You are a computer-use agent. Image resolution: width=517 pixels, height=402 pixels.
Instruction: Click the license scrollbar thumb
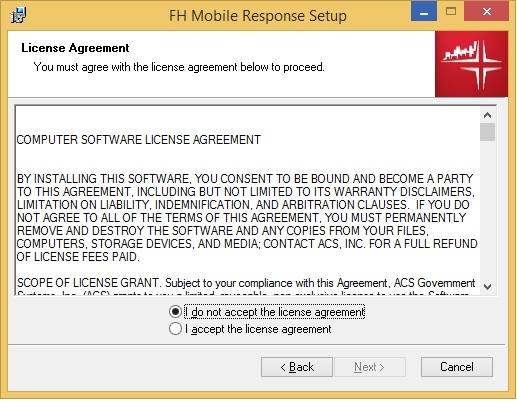(487, 132)
